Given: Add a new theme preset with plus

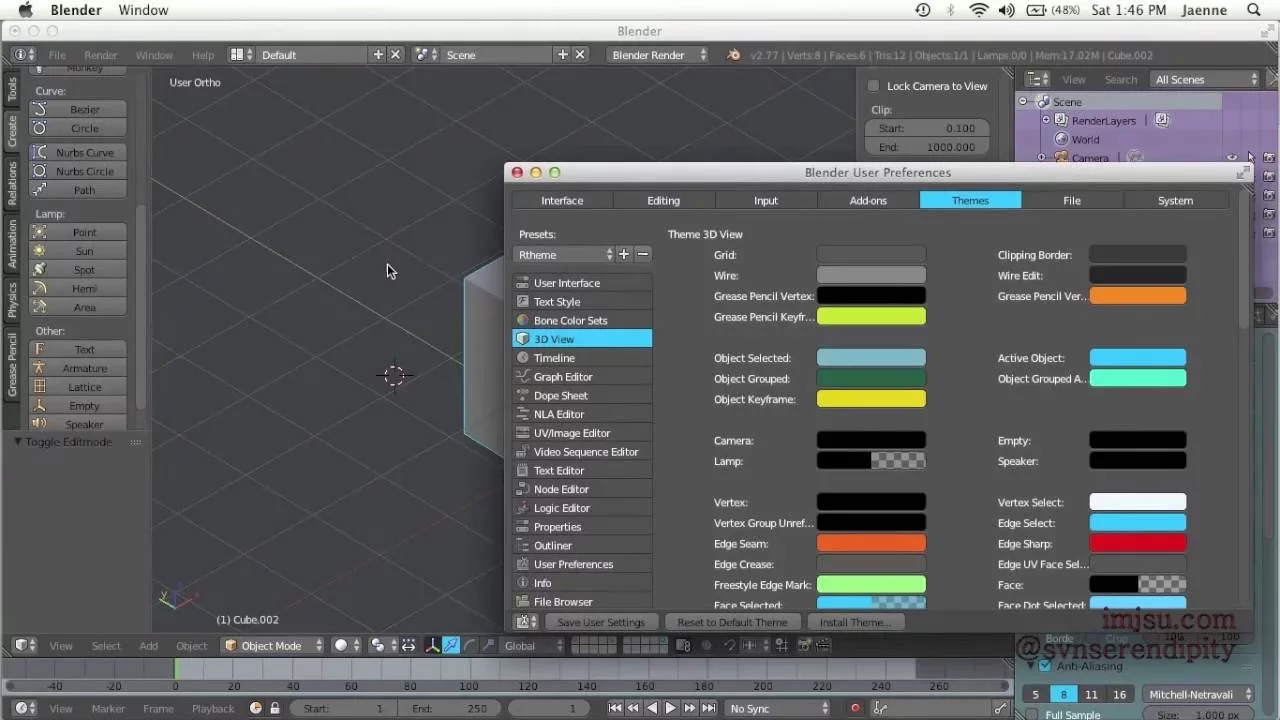Looking at the screenshot, I should coord(624,255).
